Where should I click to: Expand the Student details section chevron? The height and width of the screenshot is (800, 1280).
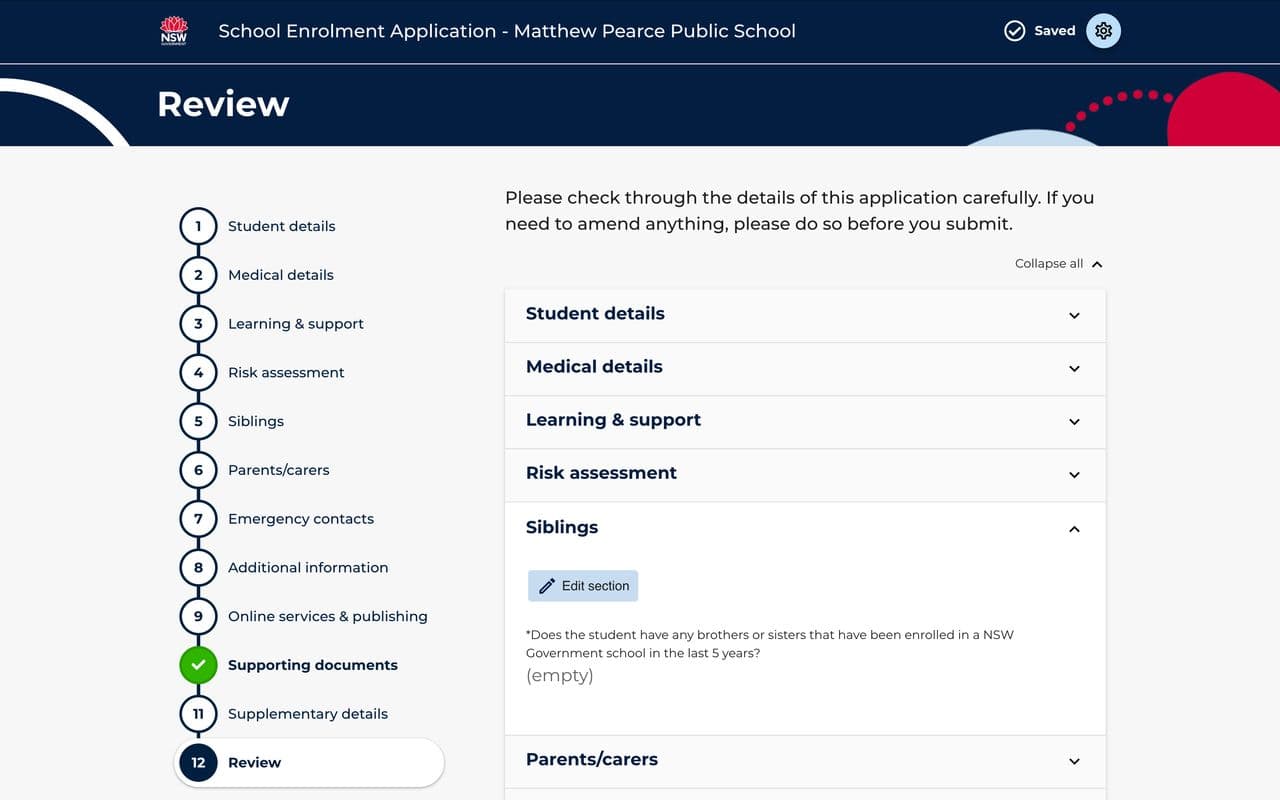[1074, 315]
